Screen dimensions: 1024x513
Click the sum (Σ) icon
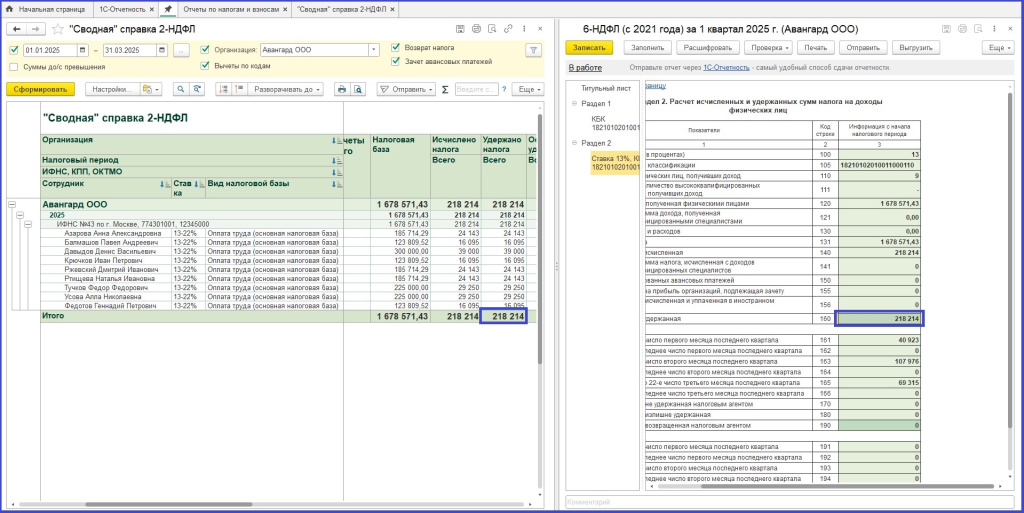point(444,89)
